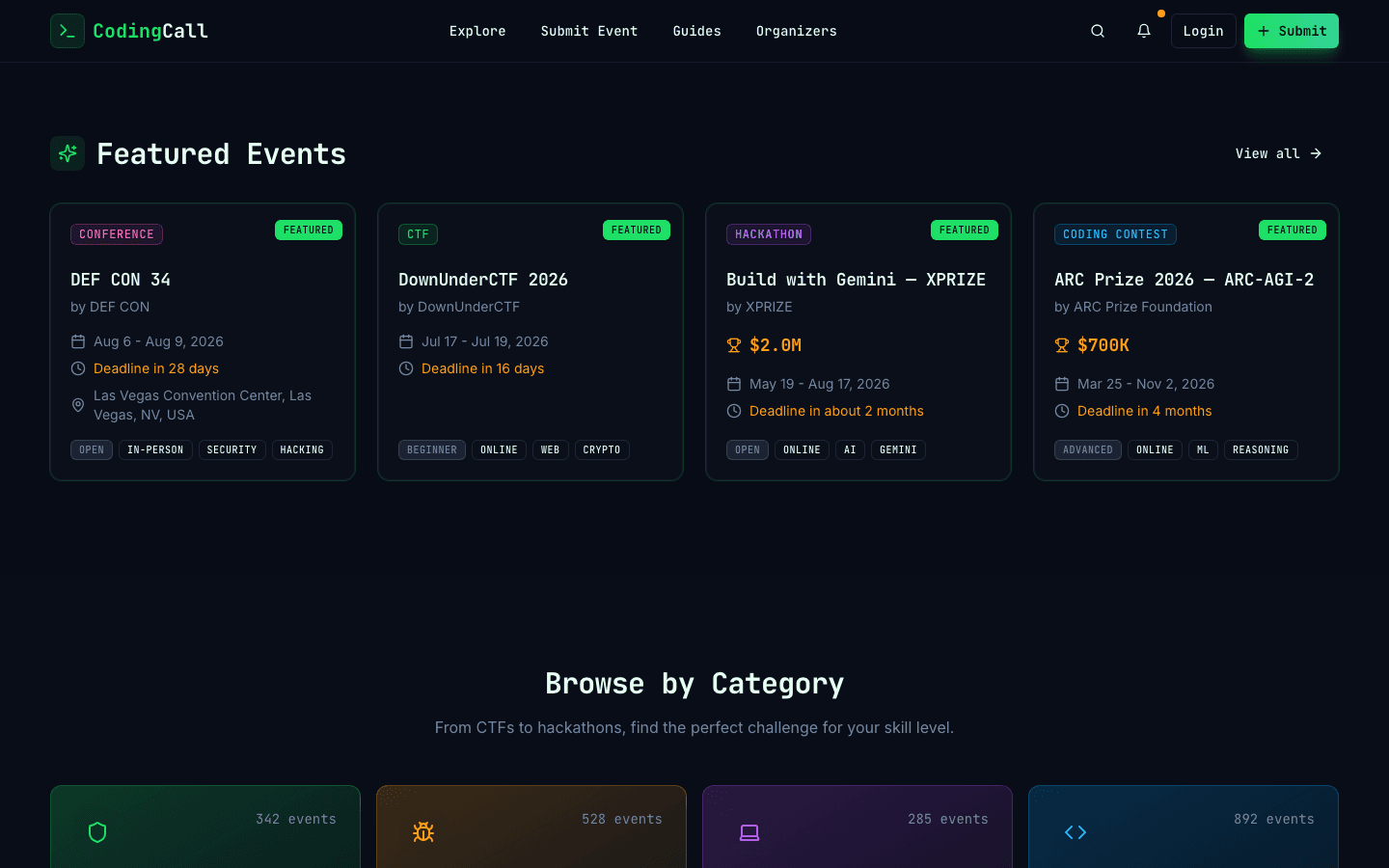Image resolution: width=1389 pixels, height=868 pixels.
Task: Click the SECURITY tag
Action: tap(231, 450)
